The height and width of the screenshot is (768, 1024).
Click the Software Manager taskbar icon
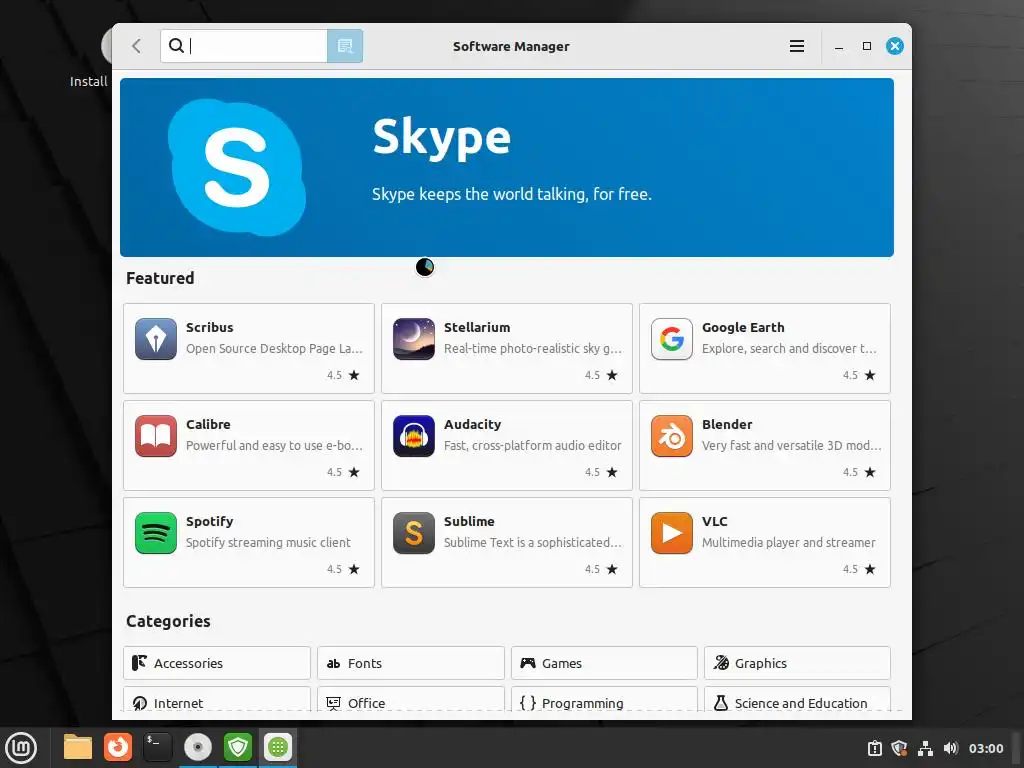pos(278,747)
